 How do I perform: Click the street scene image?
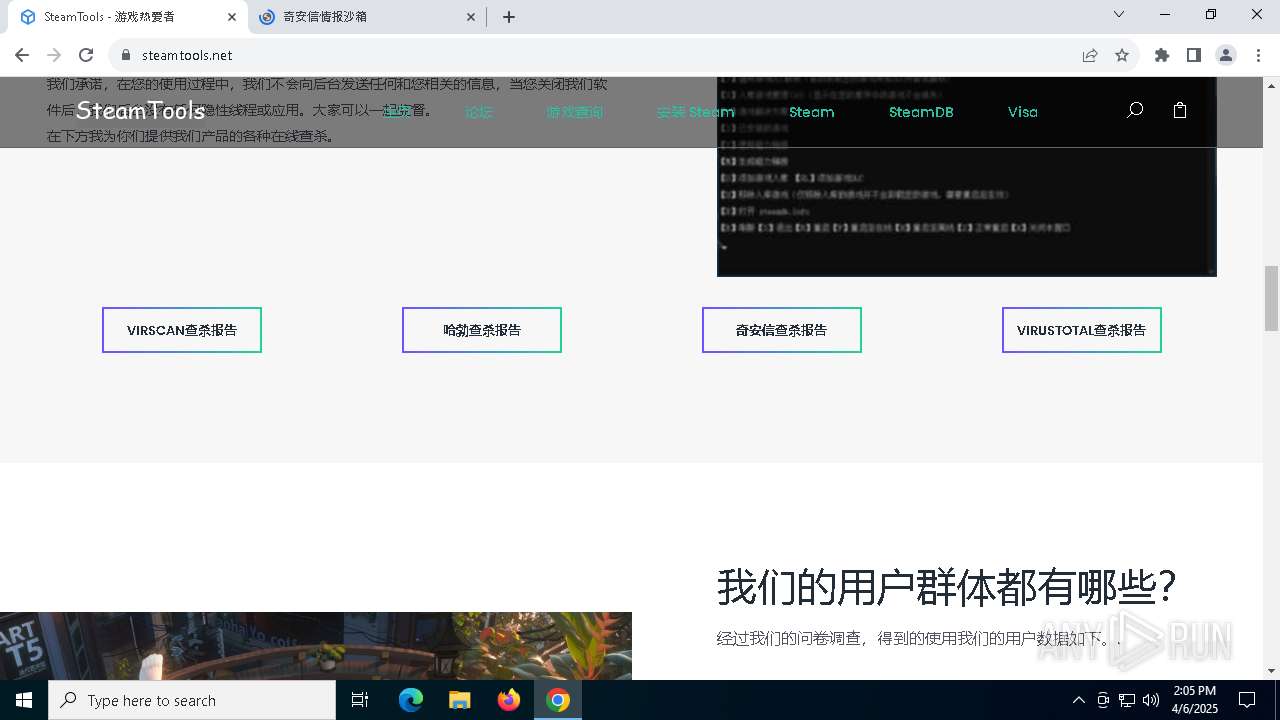click(316, 646)
